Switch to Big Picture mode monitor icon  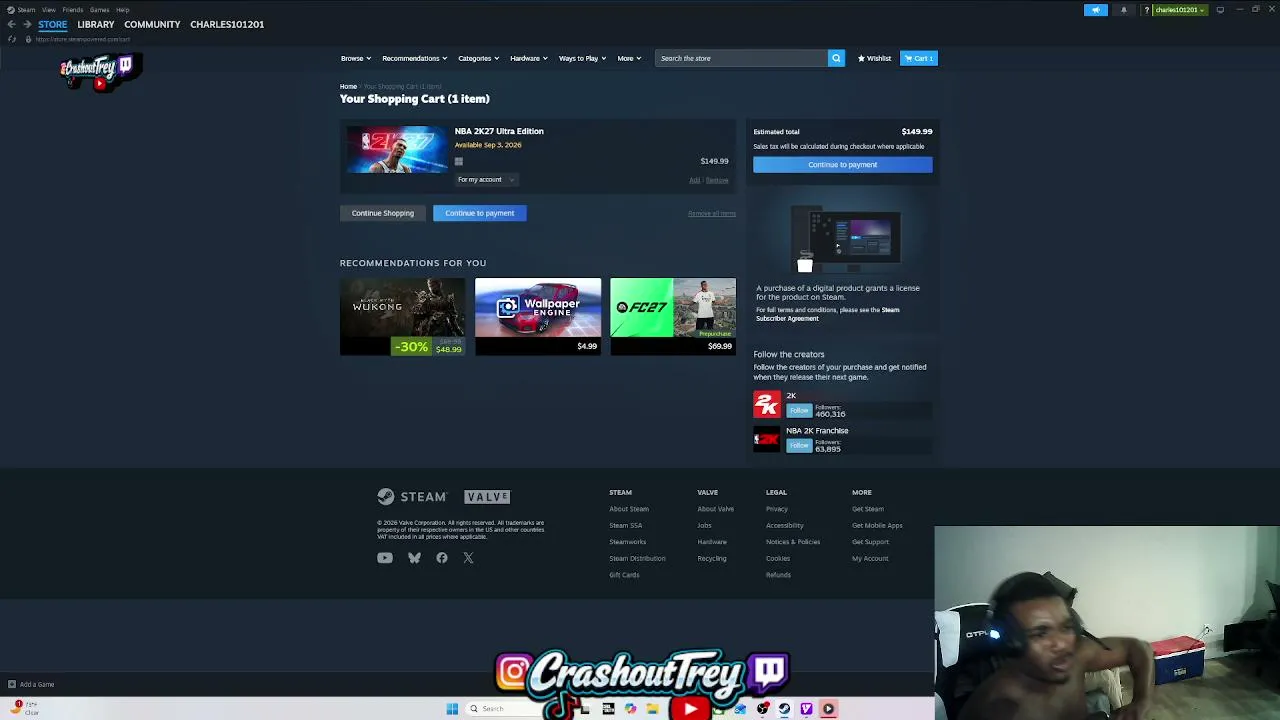tap(1220, 10)
